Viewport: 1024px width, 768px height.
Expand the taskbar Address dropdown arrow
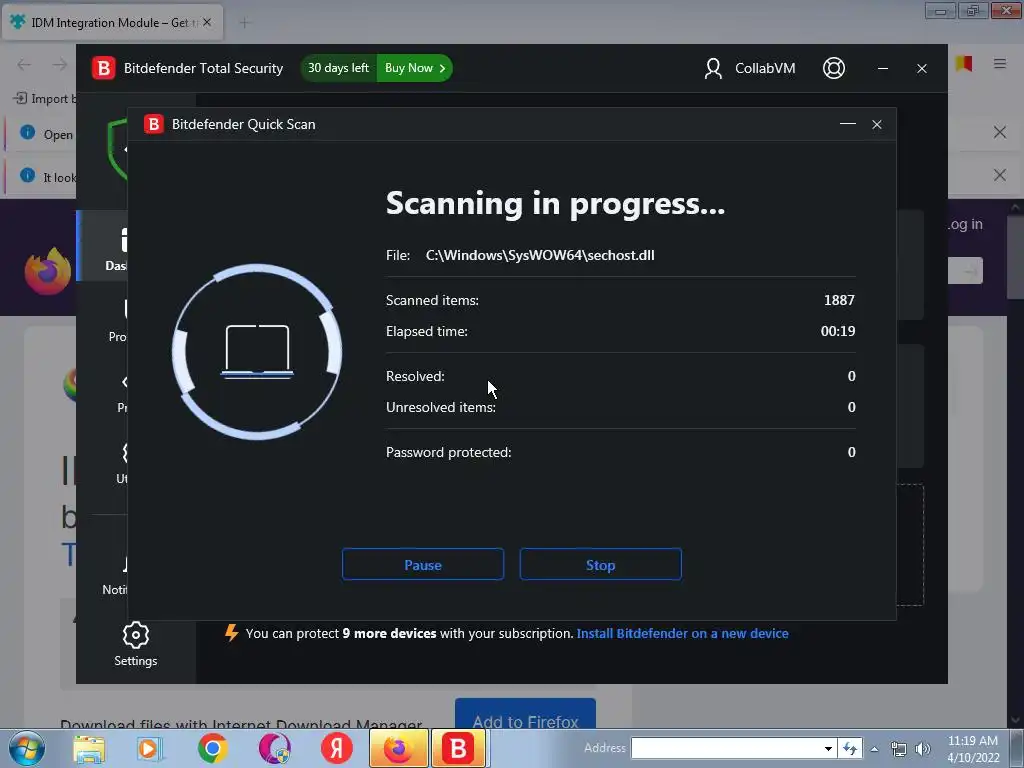click(828, 748)
